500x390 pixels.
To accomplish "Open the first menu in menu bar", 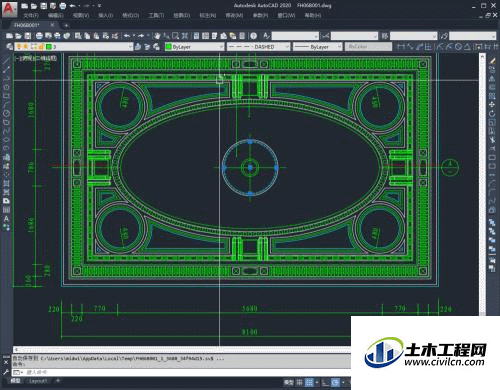I will (31, 15).
